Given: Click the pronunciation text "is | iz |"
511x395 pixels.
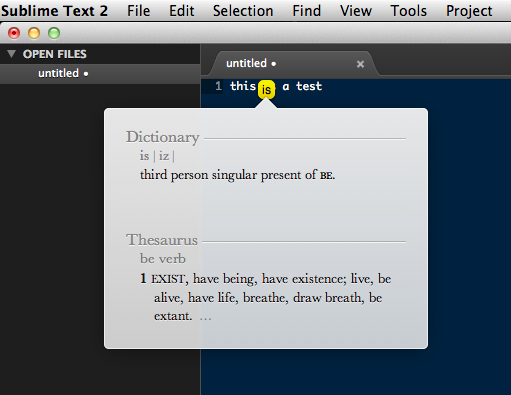Looking at the screenshot, I should click(x=157, y=156).
